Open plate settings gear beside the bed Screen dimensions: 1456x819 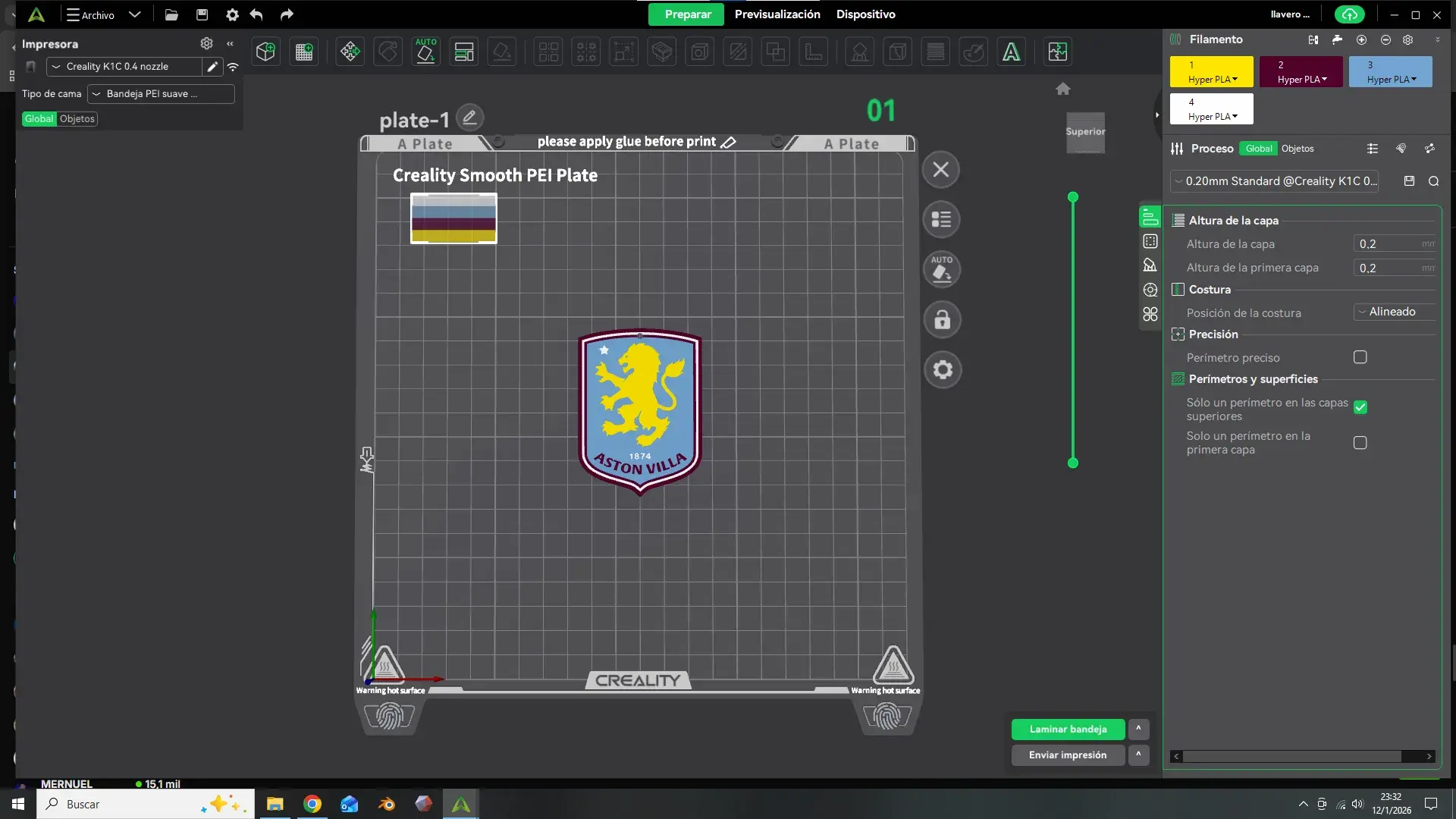[x=943, y=369]
